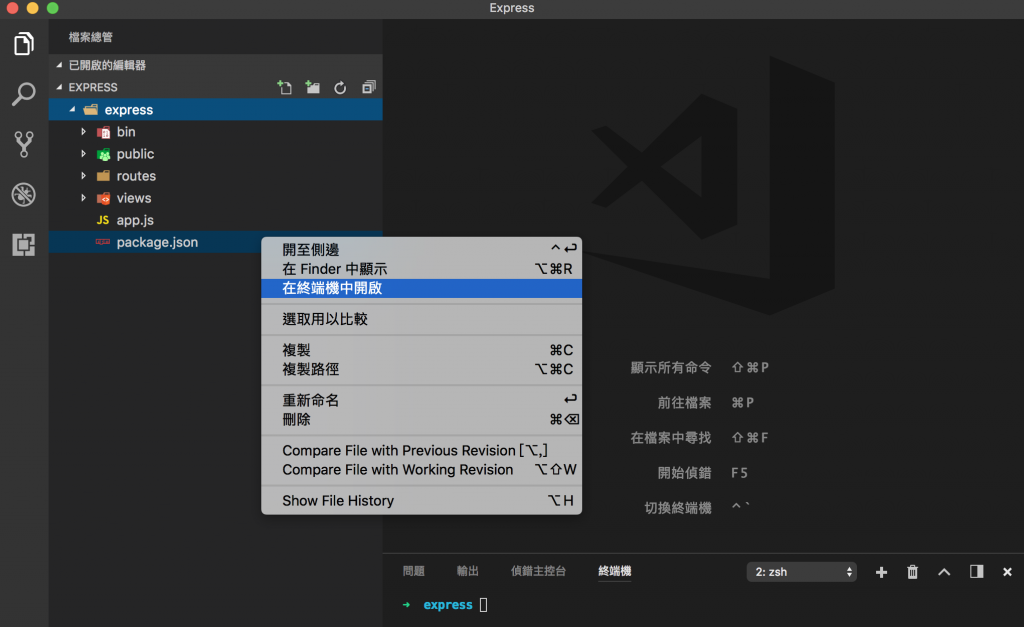Collapse all folders in explorer
The width and height of the screenshot is (1024, 627).
pos(369,88)
